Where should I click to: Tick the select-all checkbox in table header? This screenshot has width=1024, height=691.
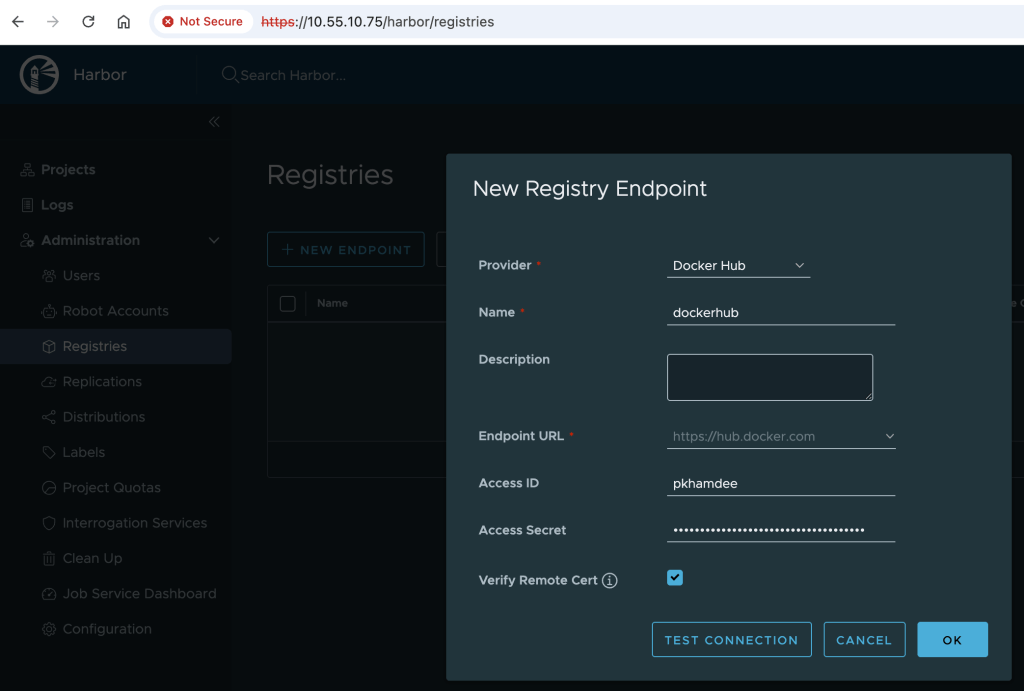(288, 304)
